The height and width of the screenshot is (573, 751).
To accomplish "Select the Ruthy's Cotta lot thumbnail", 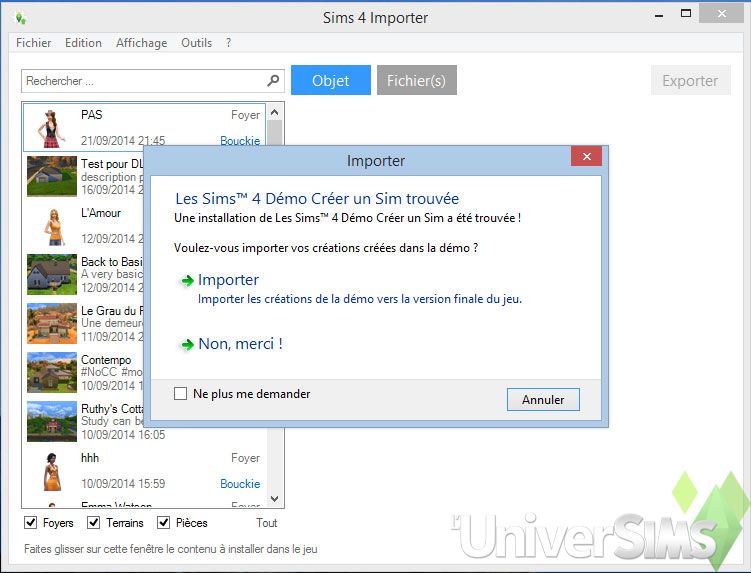I will pos(52,421).
